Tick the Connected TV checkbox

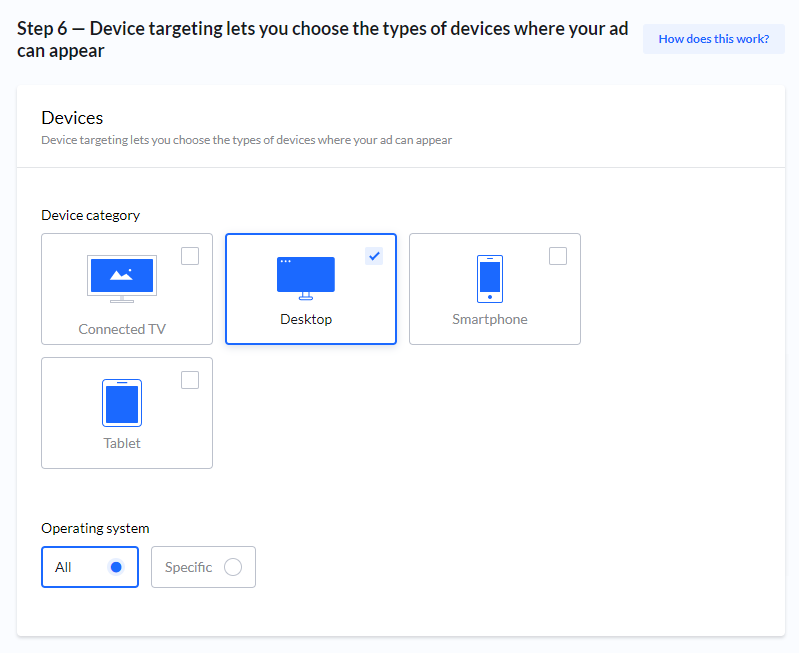coord(190,256)
